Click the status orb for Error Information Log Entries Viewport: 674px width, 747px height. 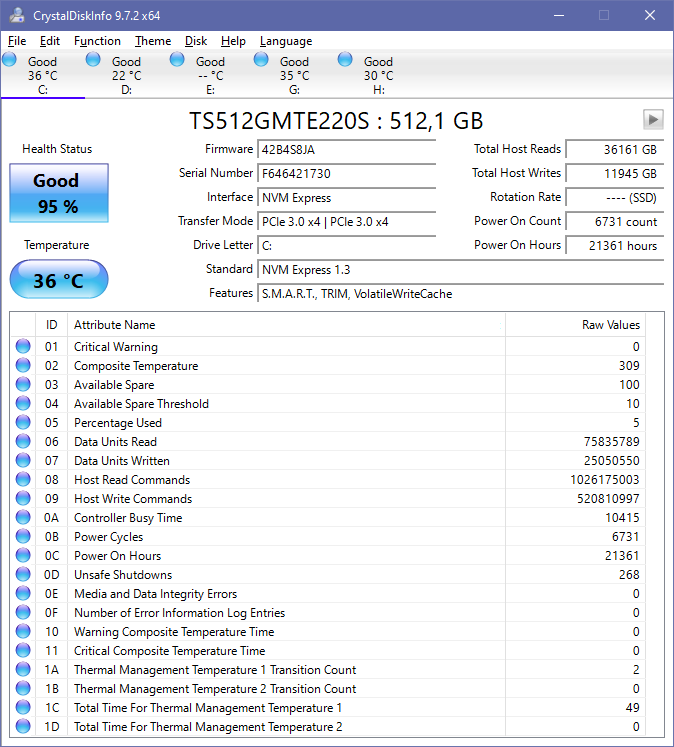click(x=23, y=612)
